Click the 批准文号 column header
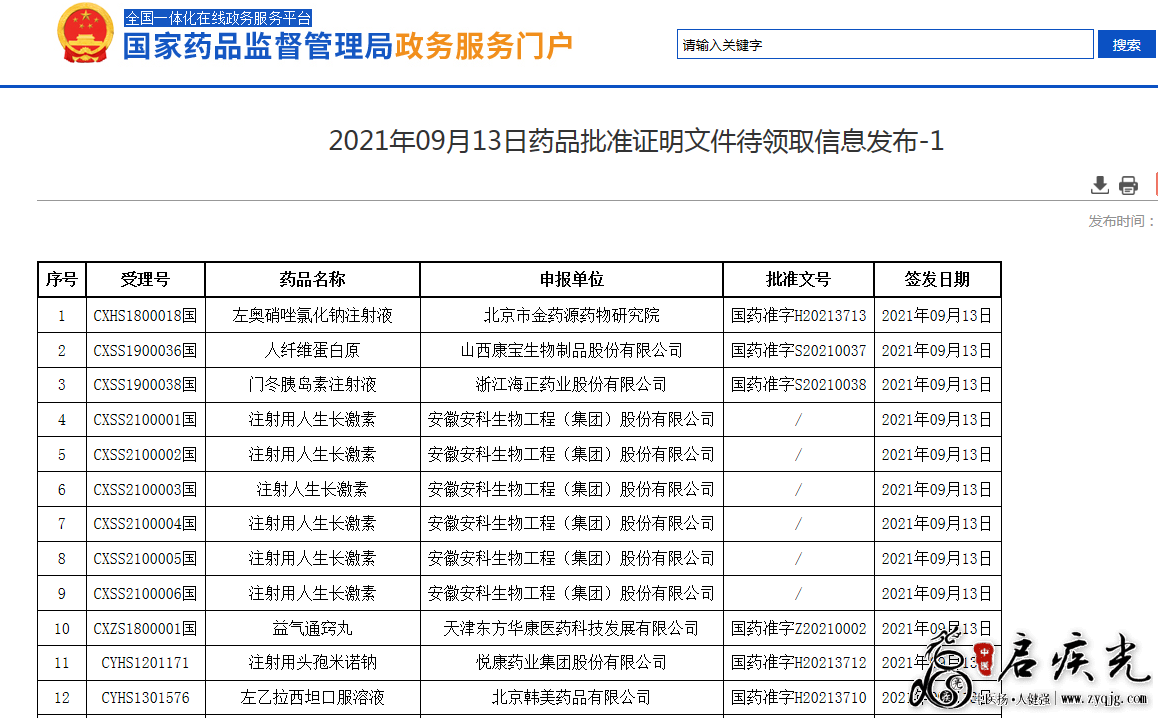Viewport: 1158px width, 718px height. pos(798,279)
